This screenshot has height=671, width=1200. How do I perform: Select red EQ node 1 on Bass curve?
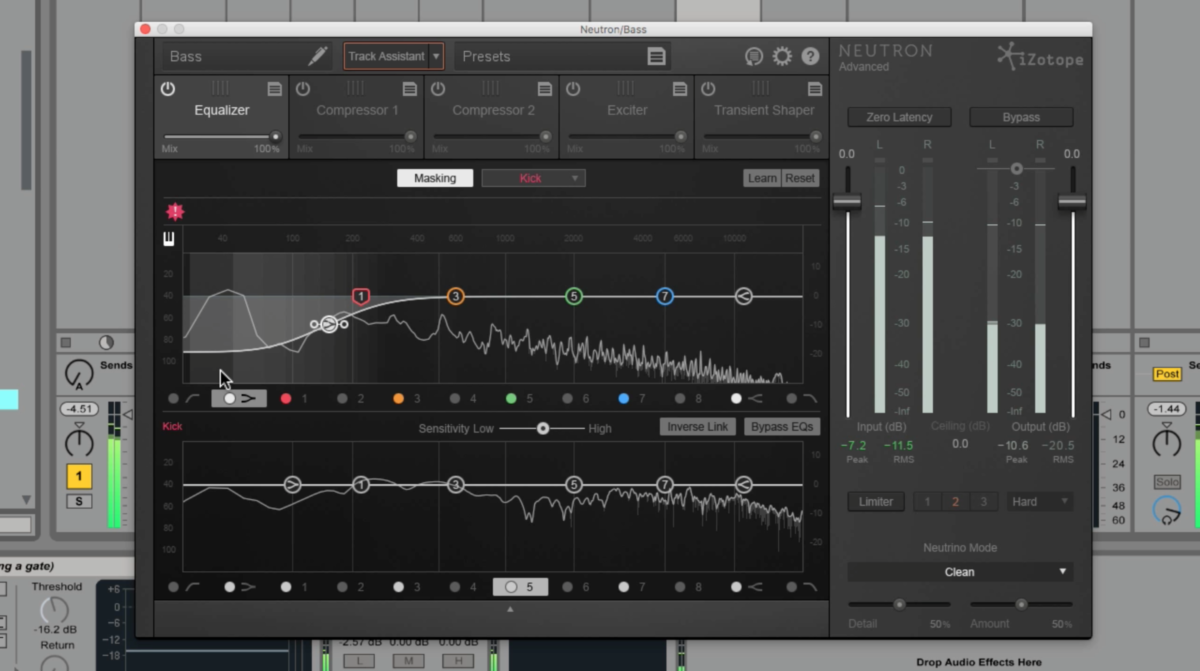pos(361,296)
